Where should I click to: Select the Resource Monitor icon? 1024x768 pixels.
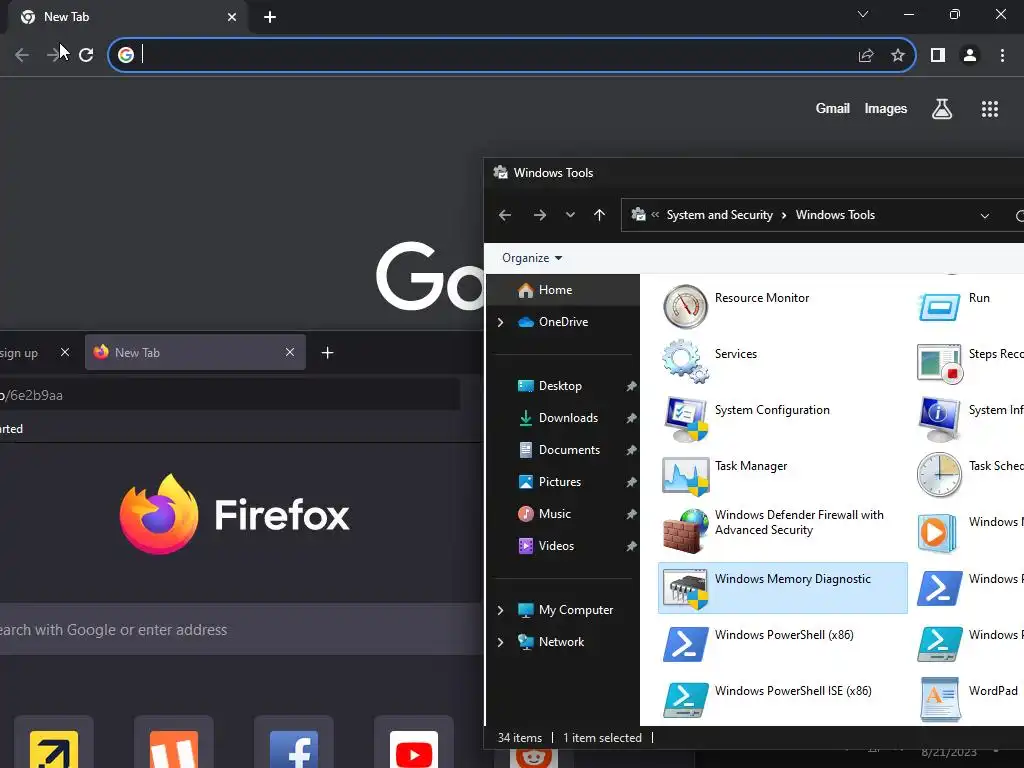[x=685, y=306]
